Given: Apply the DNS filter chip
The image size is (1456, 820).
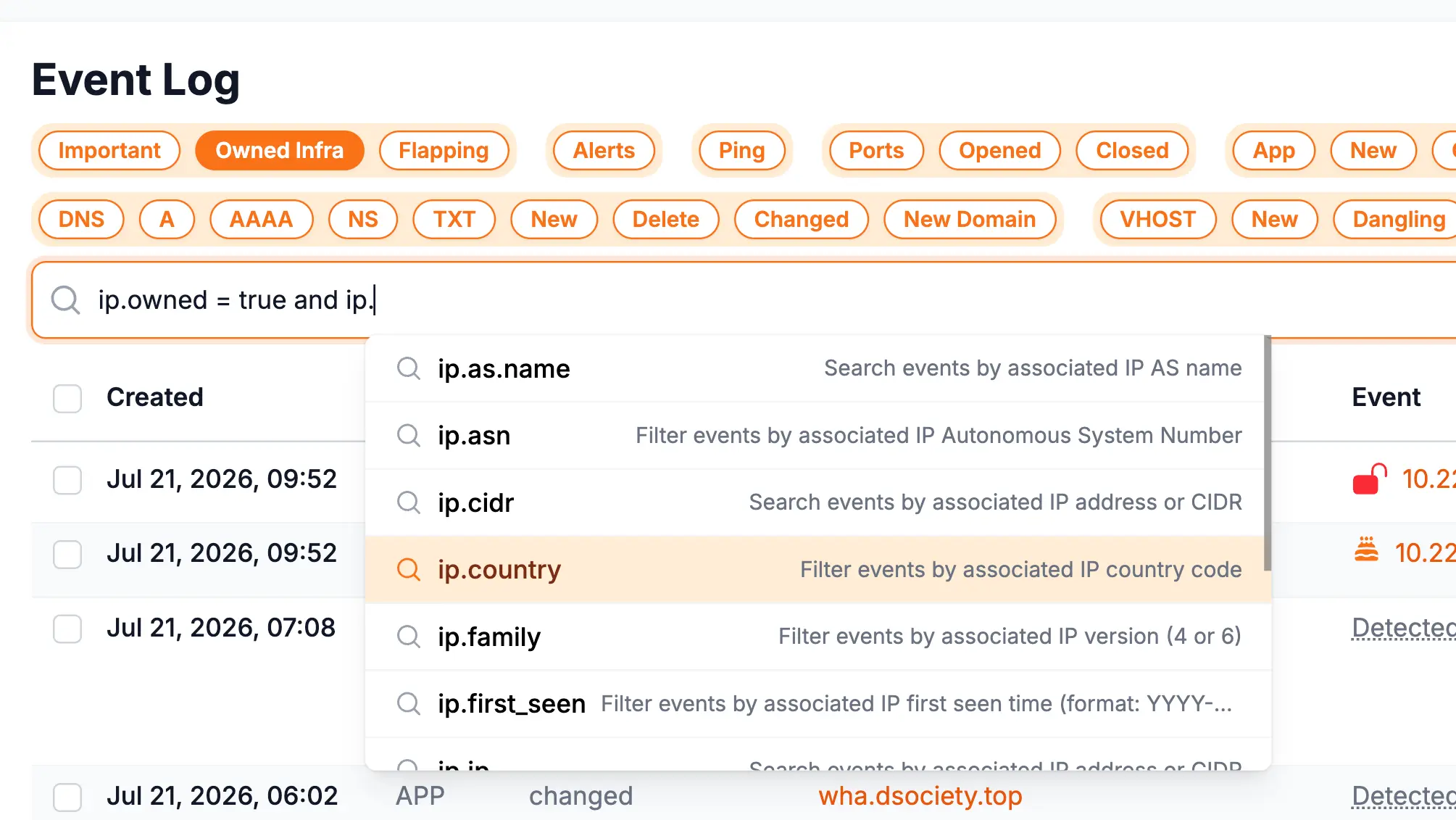Looking at the screenshot, I should click(81, 219).
